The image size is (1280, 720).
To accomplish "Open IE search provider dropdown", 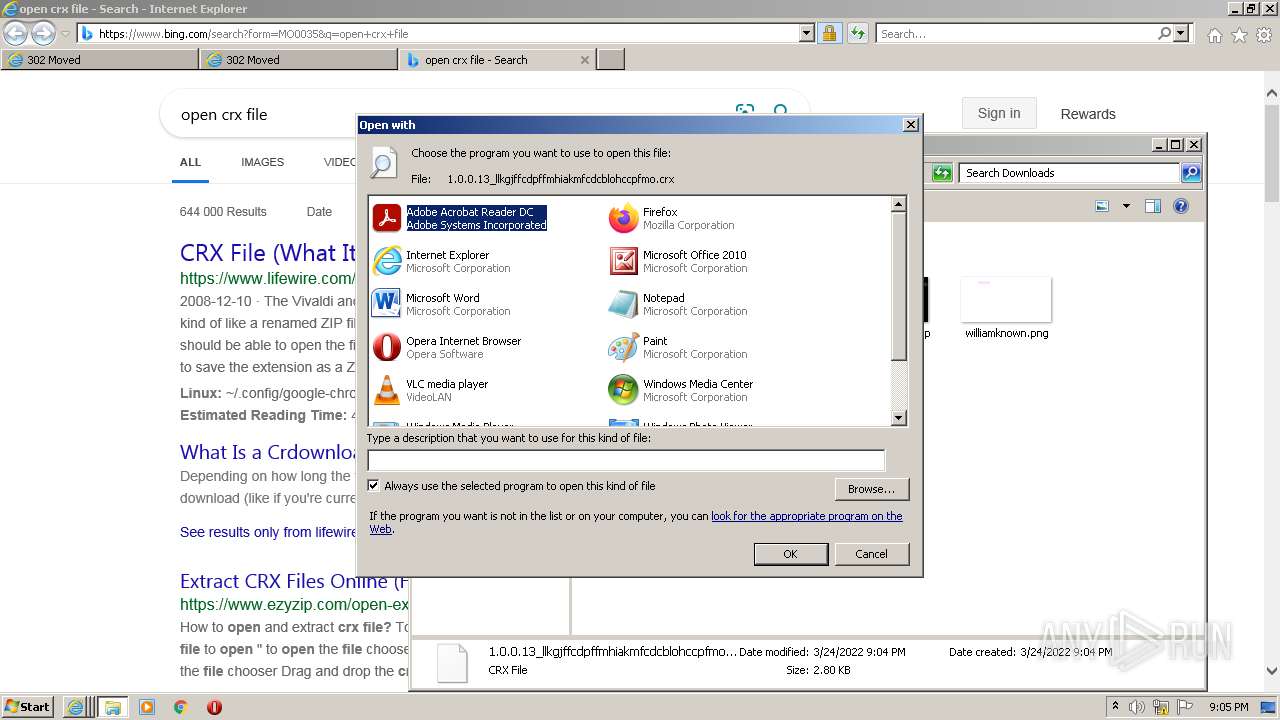I will tap(1182, 33).
